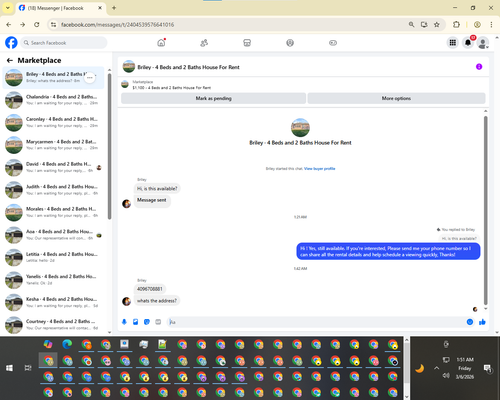Open Copilot from the taskbar
500x400 pixels.
(48, 344)
